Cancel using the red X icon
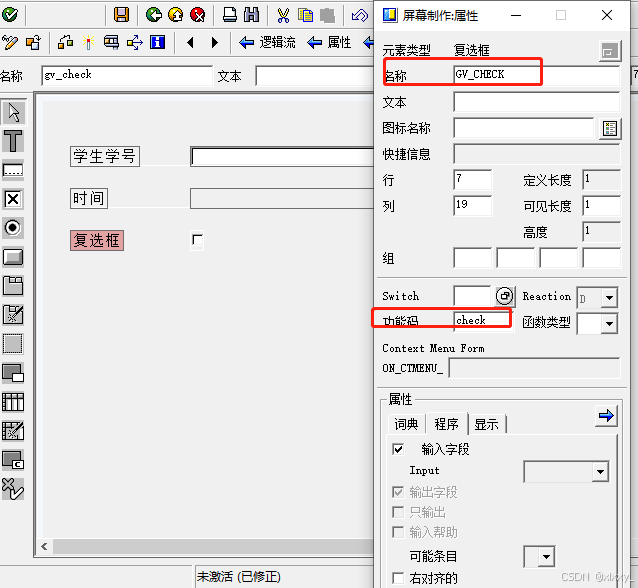The height and width of the screenshot is (588, 638). [x=198, y=15]
